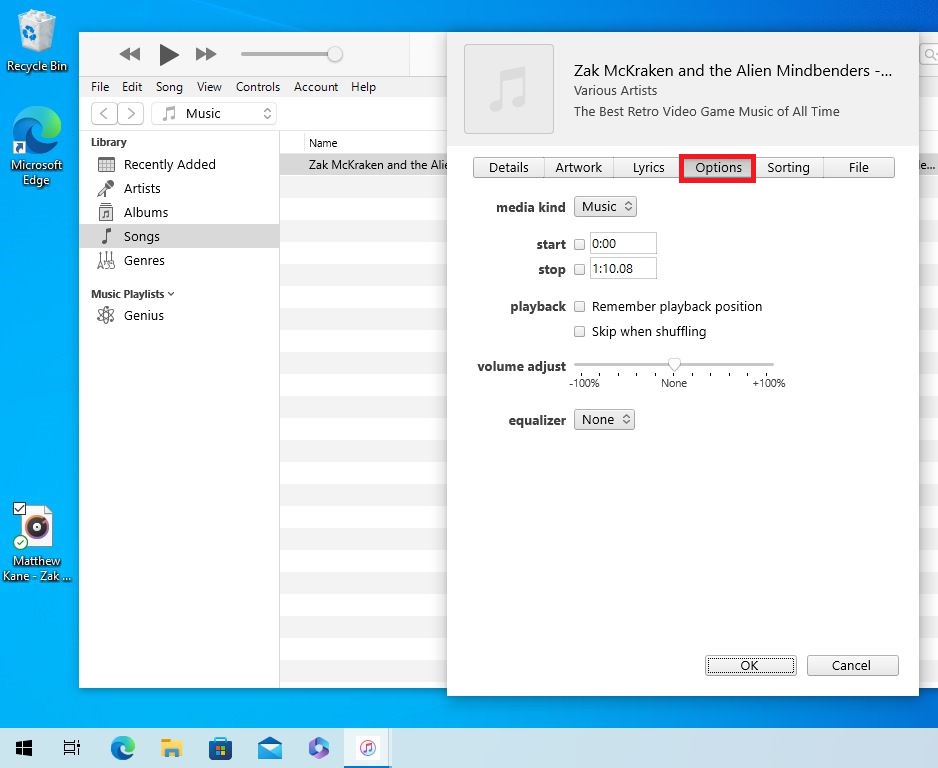
Task: Start playback with the Play button
Action: (x=169, y=54)
